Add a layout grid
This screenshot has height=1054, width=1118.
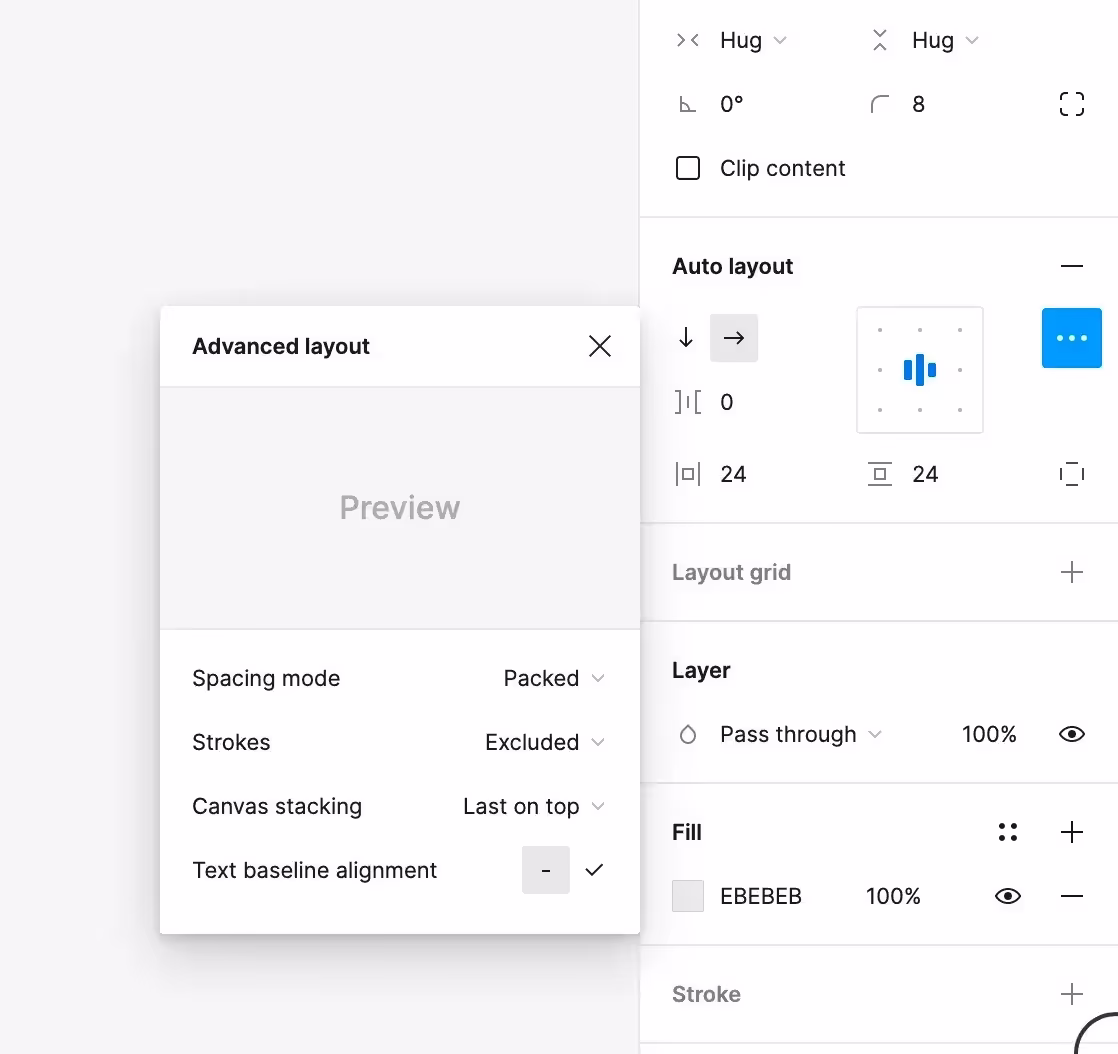tap(1071, 572)
